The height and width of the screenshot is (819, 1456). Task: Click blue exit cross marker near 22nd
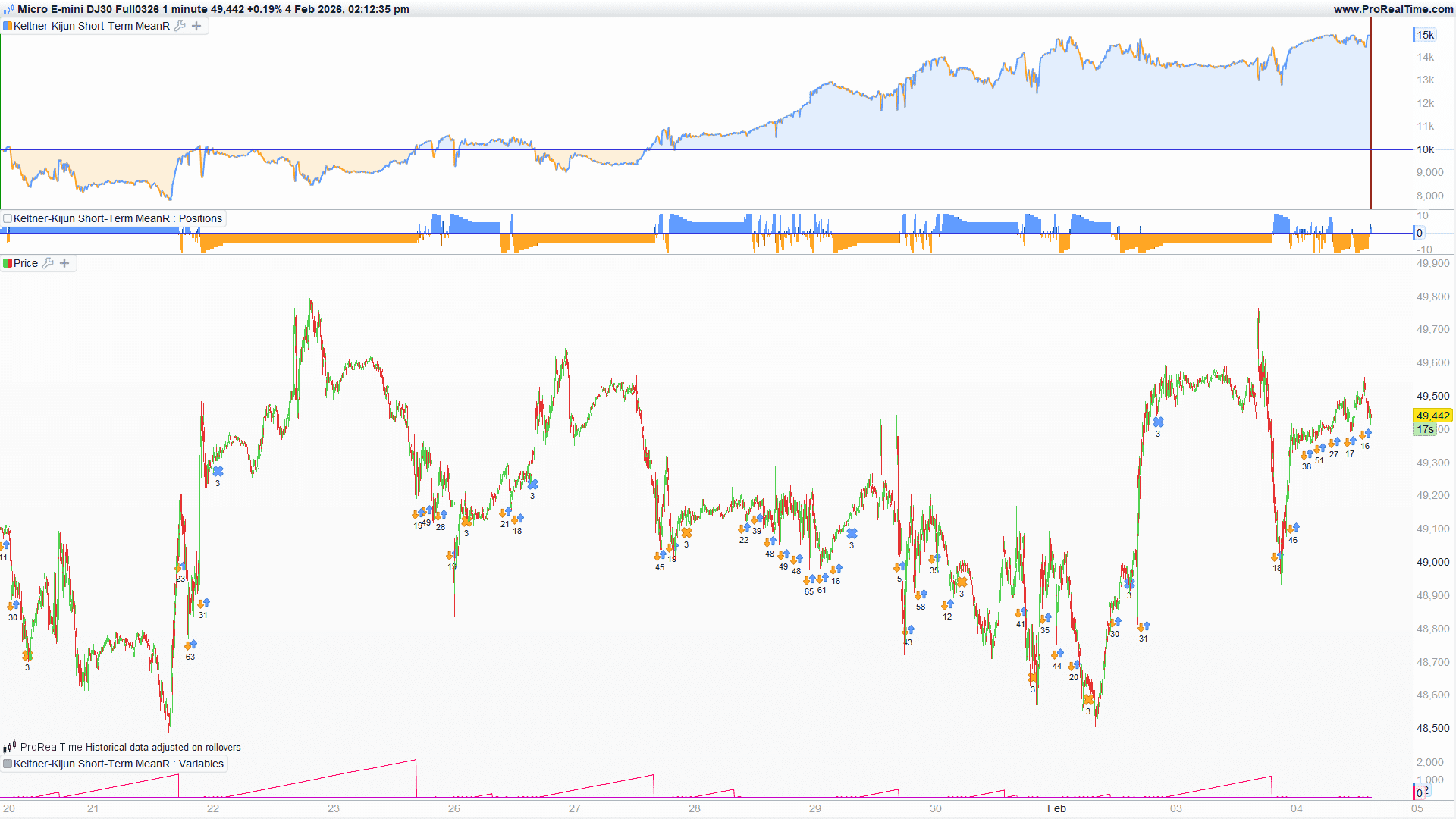click(218, 472)
